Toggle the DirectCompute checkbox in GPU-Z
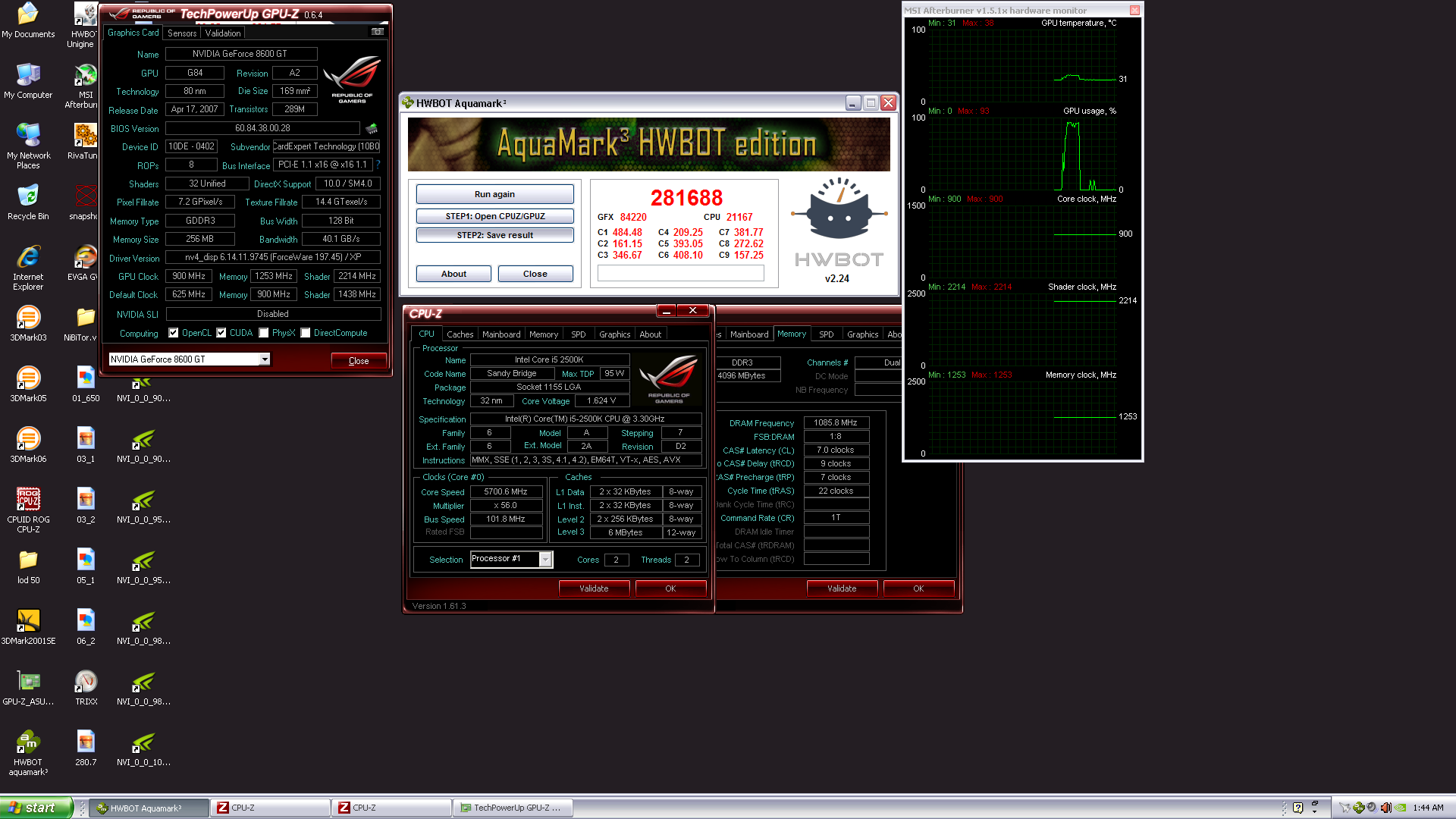 306,333
